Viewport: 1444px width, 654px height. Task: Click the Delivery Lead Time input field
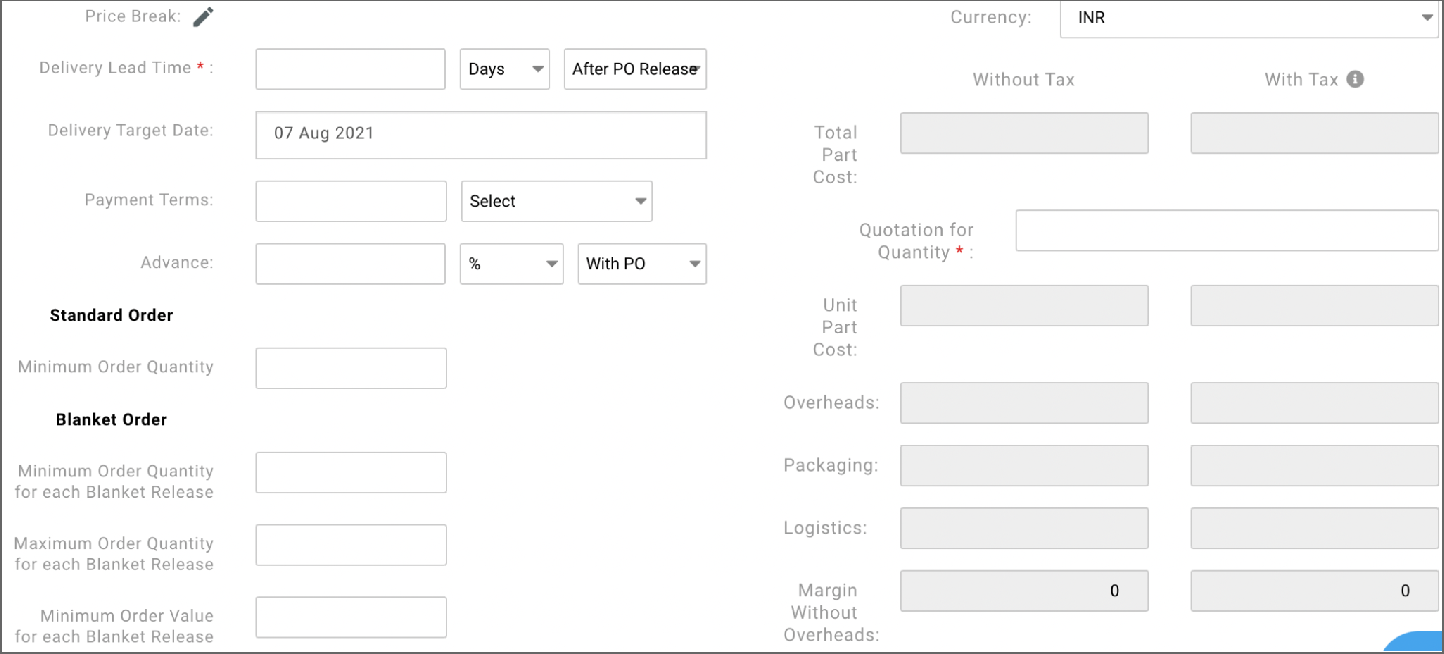coord(350,69)
